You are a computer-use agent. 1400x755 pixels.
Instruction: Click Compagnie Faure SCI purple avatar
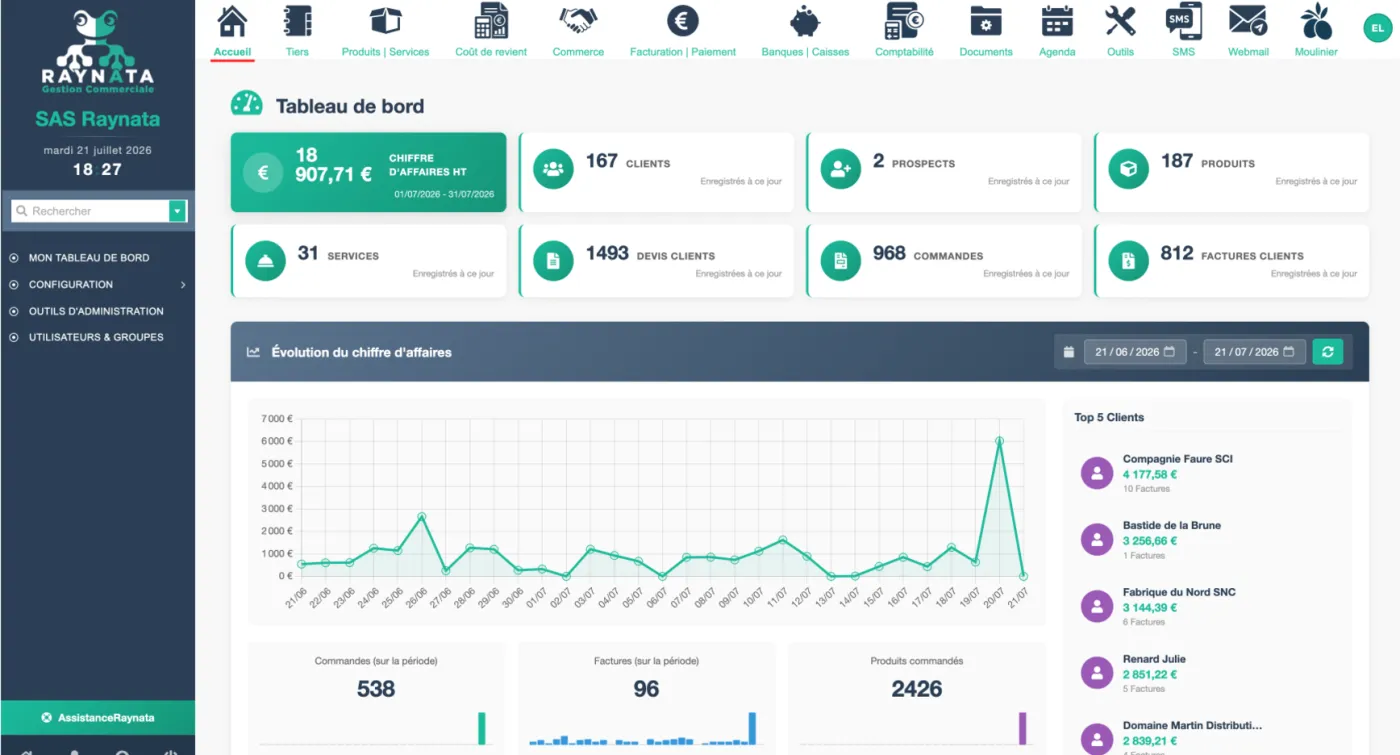[1097, 473]
